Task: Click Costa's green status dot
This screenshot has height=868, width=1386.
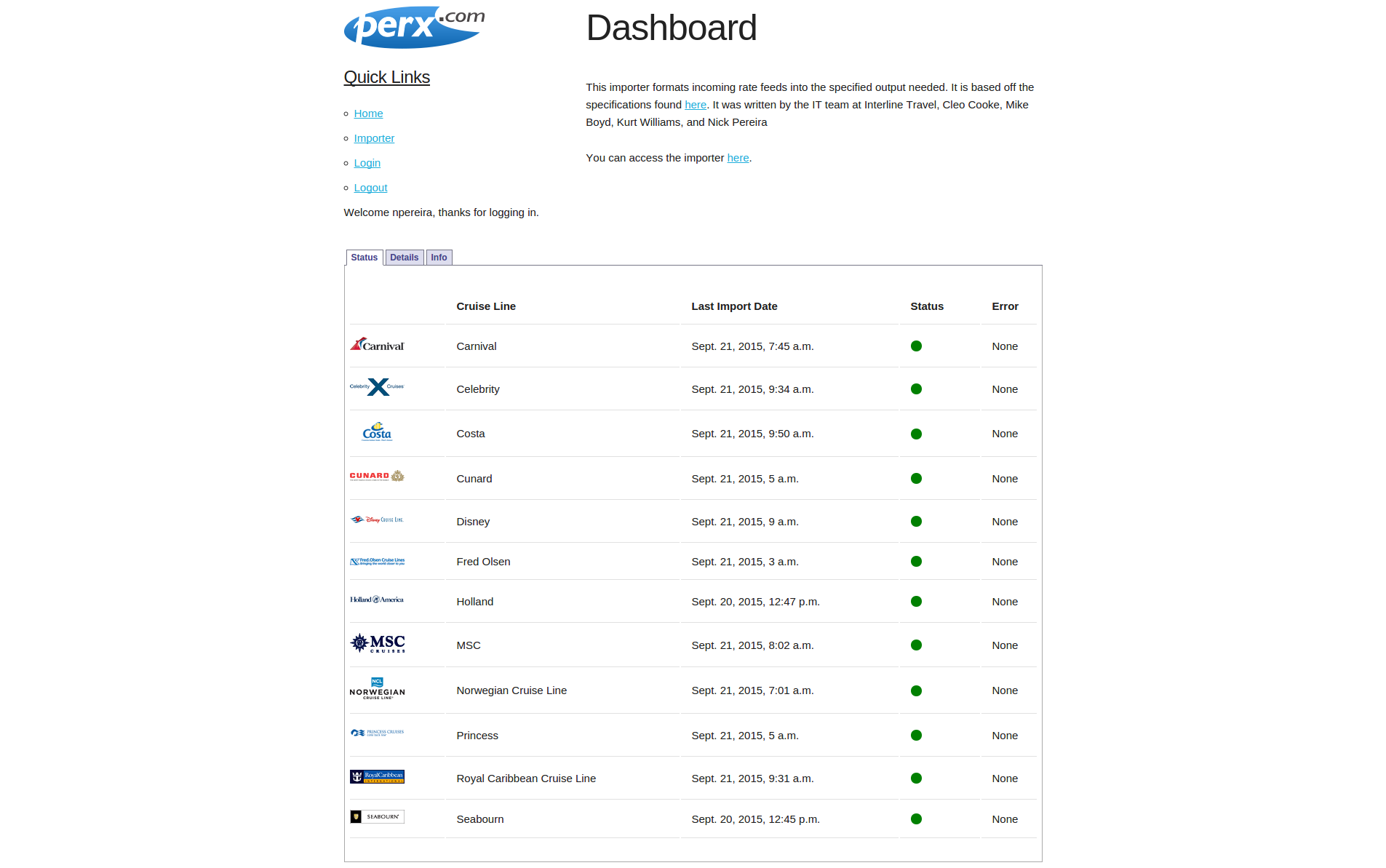Action: coord(916,434)
